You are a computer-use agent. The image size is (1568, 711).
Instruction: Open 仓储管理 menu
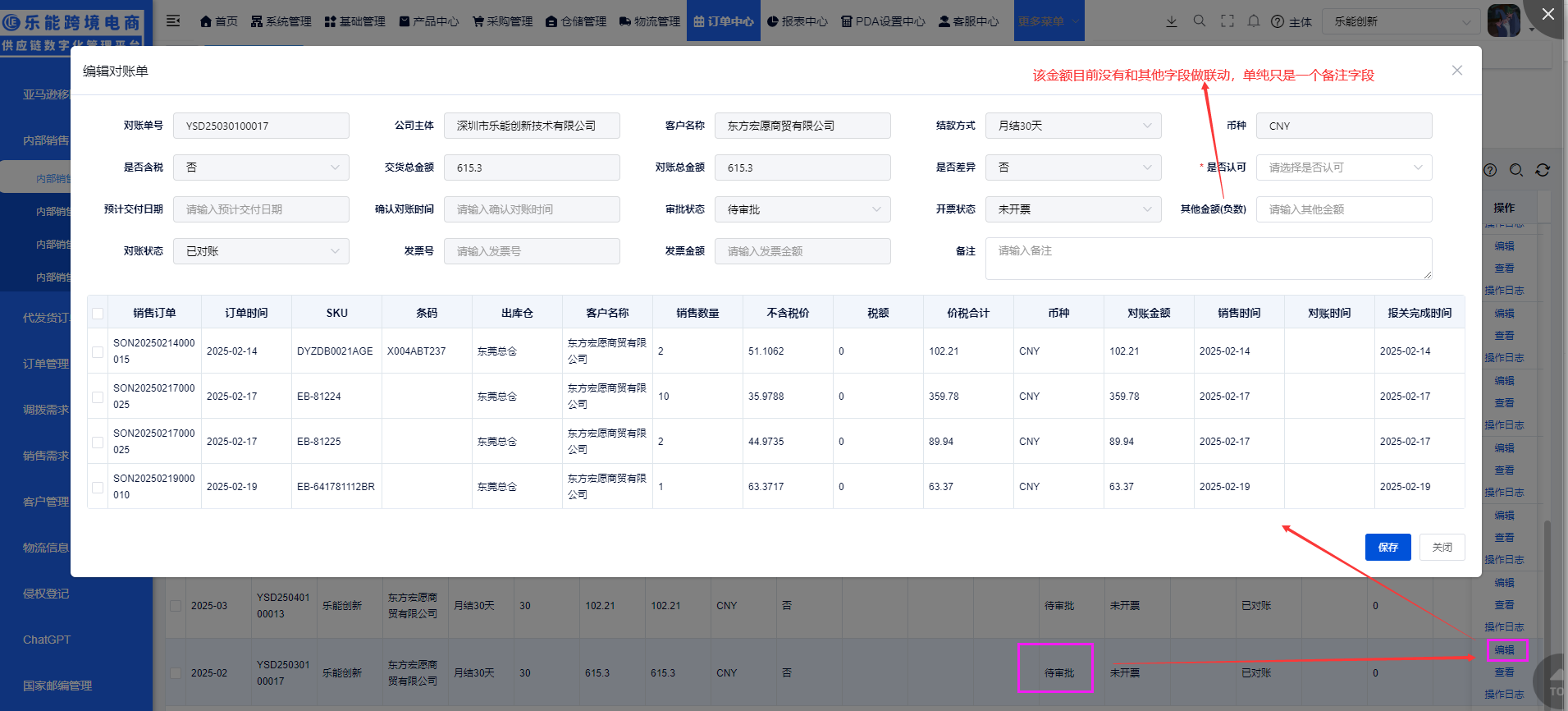coord(577,21)
